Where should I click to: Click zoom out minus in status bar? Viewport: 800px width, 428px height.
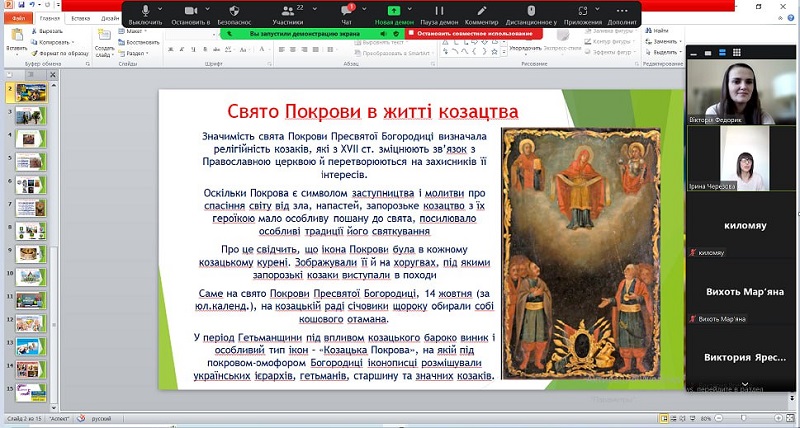click(x=718, y=418)
